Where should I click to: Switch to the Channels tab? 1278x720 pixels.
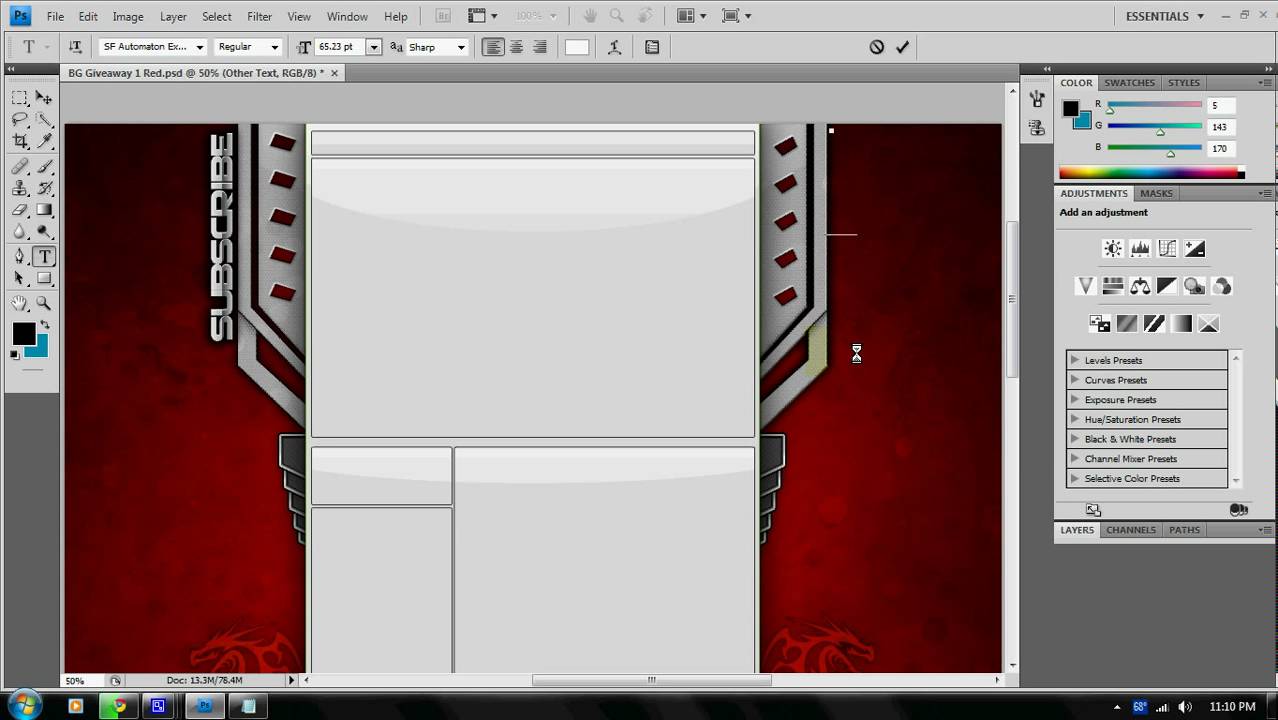(x=1131, y=530)
